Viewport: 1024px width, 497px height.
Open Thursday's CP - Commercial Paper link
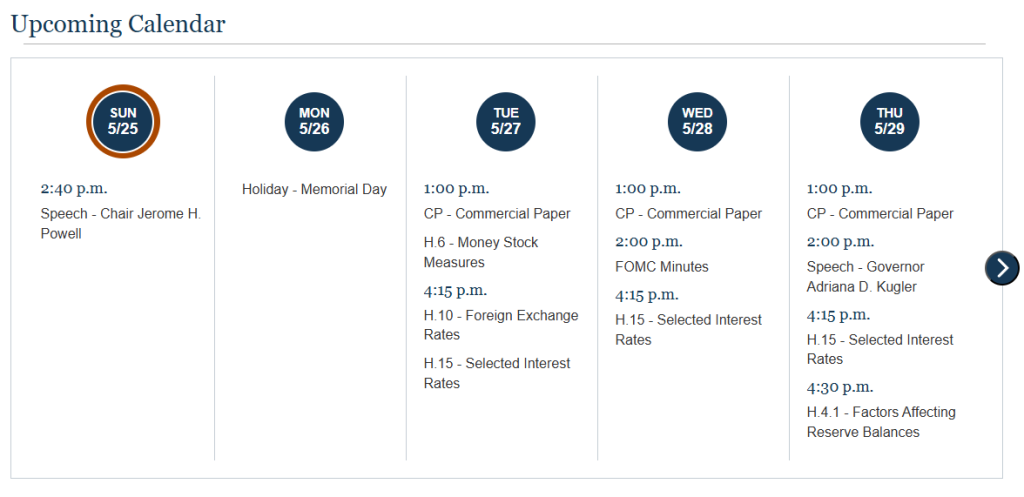[880, 213]
